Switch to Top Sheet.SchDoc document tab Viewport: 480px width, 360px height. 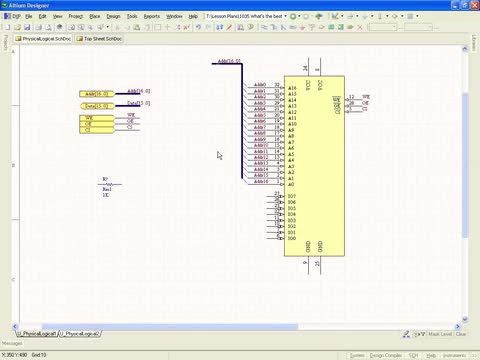pos(99,39)
